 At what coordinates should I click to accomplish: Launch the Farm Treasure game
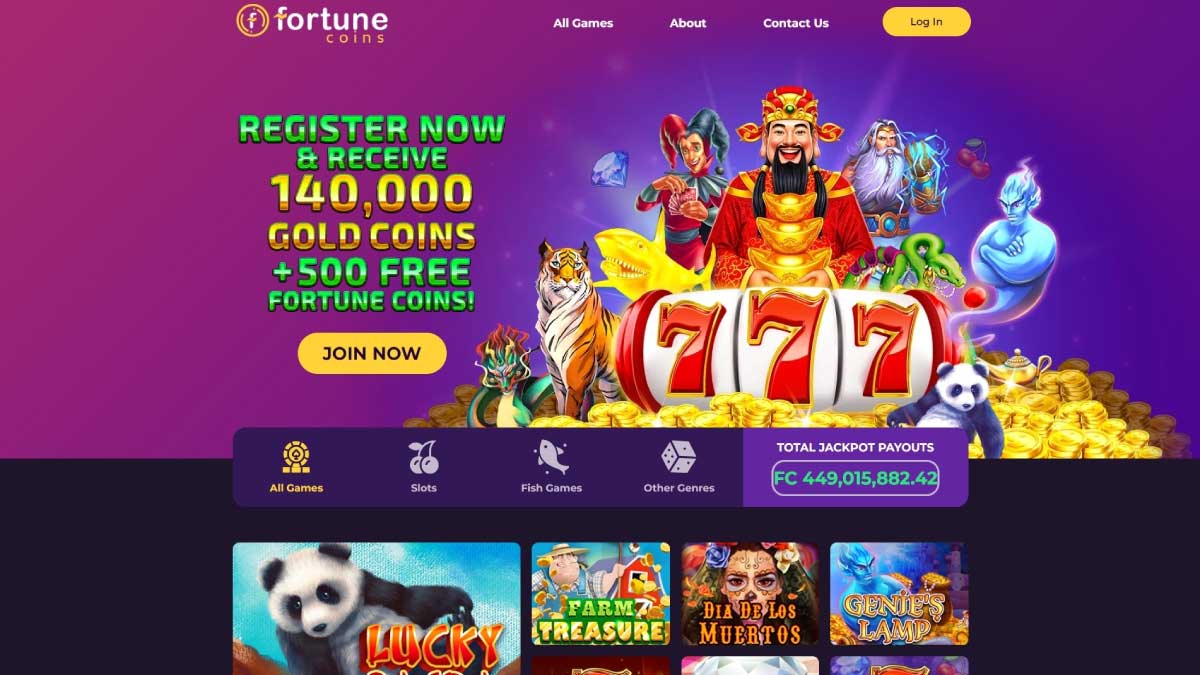(601, 594)
